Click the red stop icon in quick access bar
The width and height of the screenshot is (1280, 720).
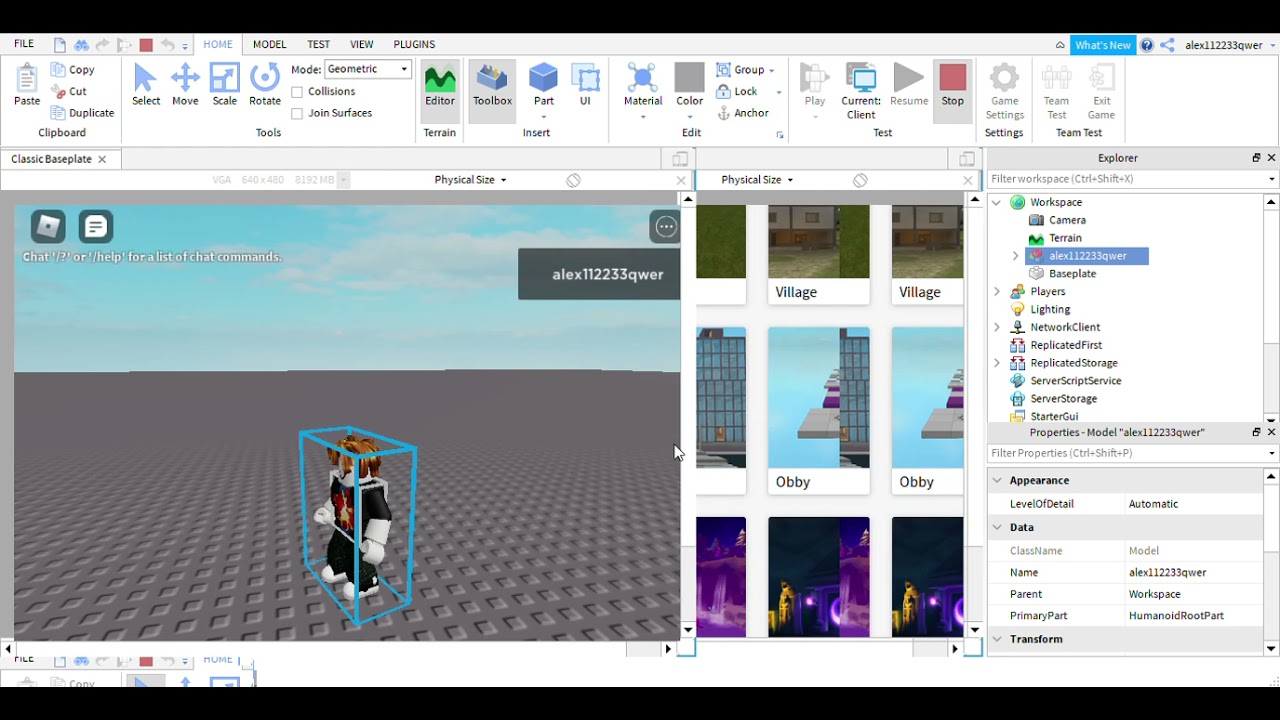pos(146,45)
